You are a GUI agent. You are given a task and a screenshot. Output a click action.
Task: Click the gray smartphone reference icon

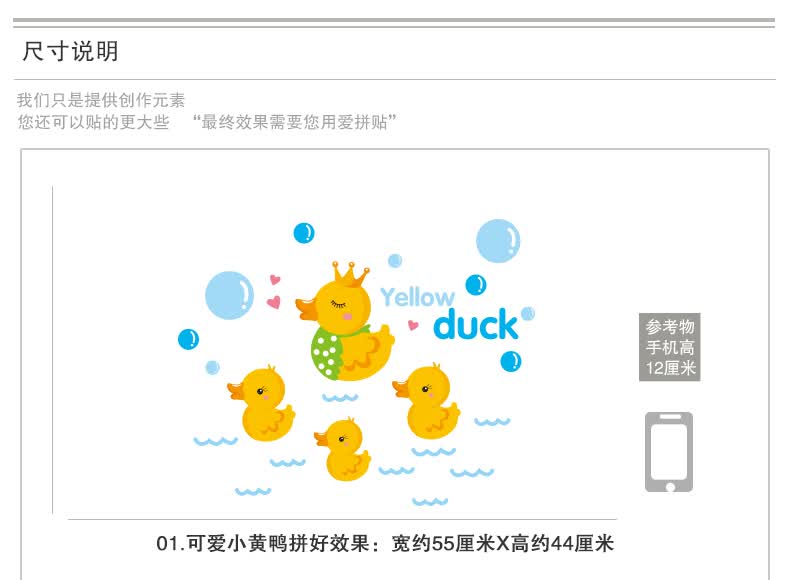(669, 452)
